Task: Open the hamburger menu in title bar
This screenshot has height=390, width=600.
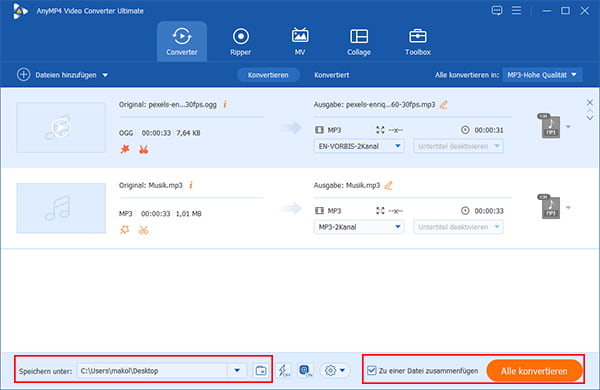Action: [x=517, y=11]
